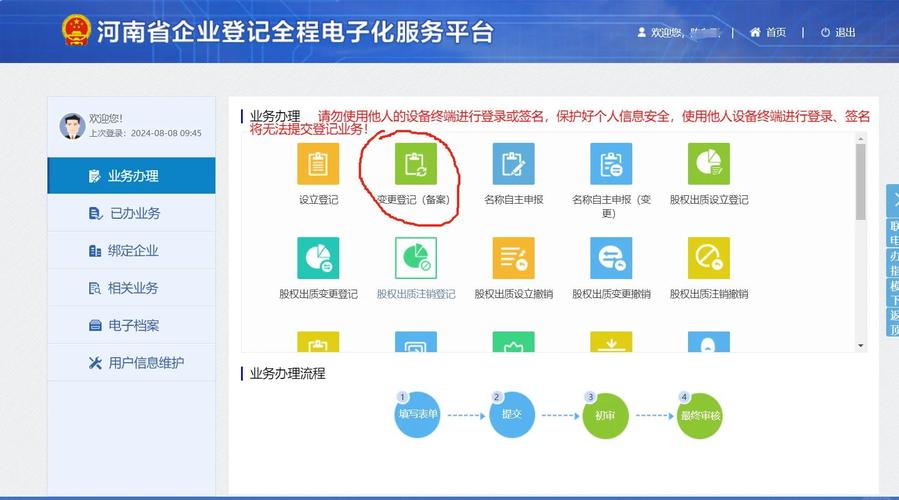Image resolution: width=899 pixels, height=500 pixels.
Task: Click the scroll up arrow of the 业务办理 list
Action: point(861,138)
